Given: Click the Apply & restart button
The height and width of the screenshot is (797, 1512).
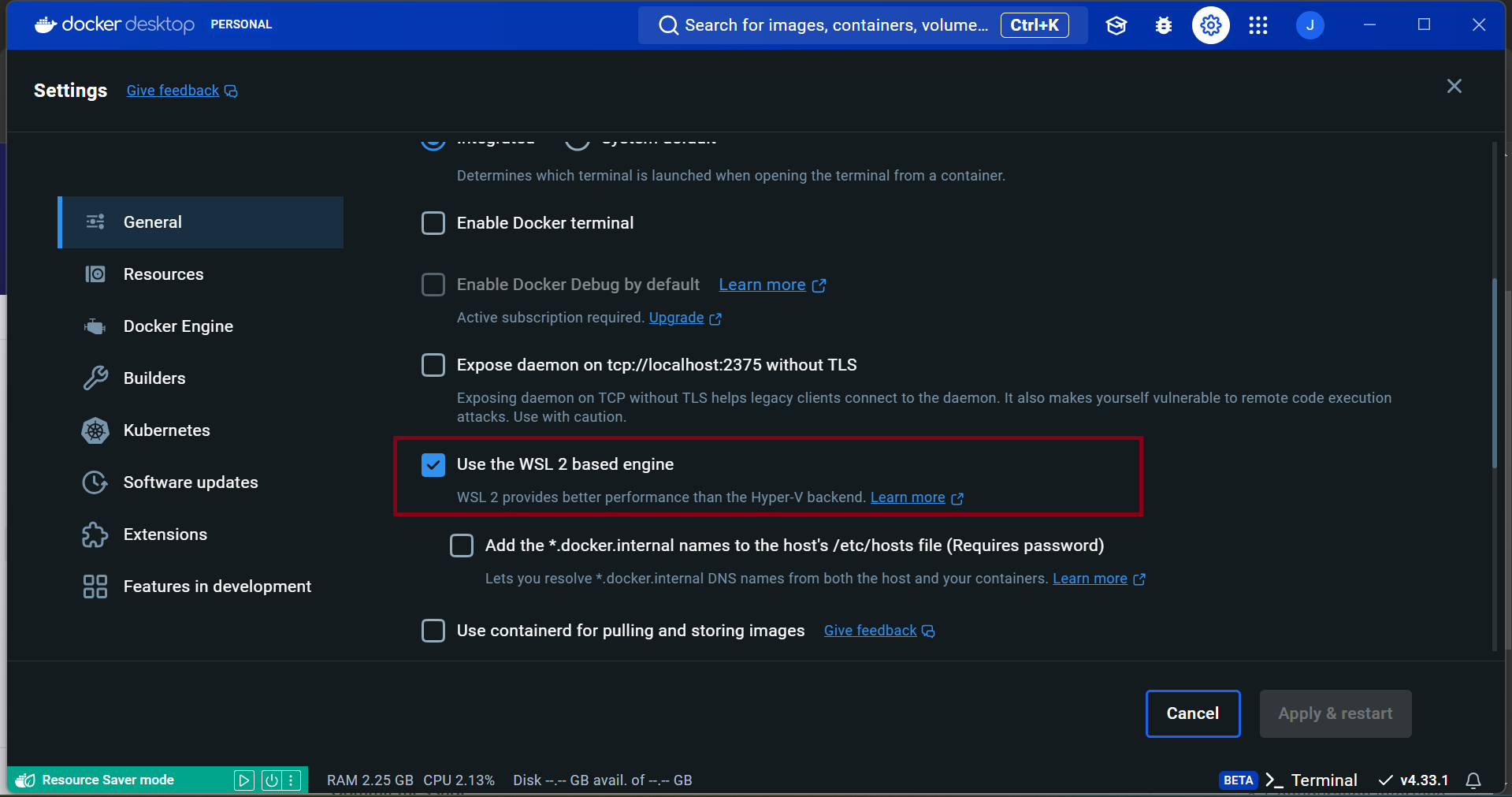Looking at the screenshot, I should click(1335, 713).
